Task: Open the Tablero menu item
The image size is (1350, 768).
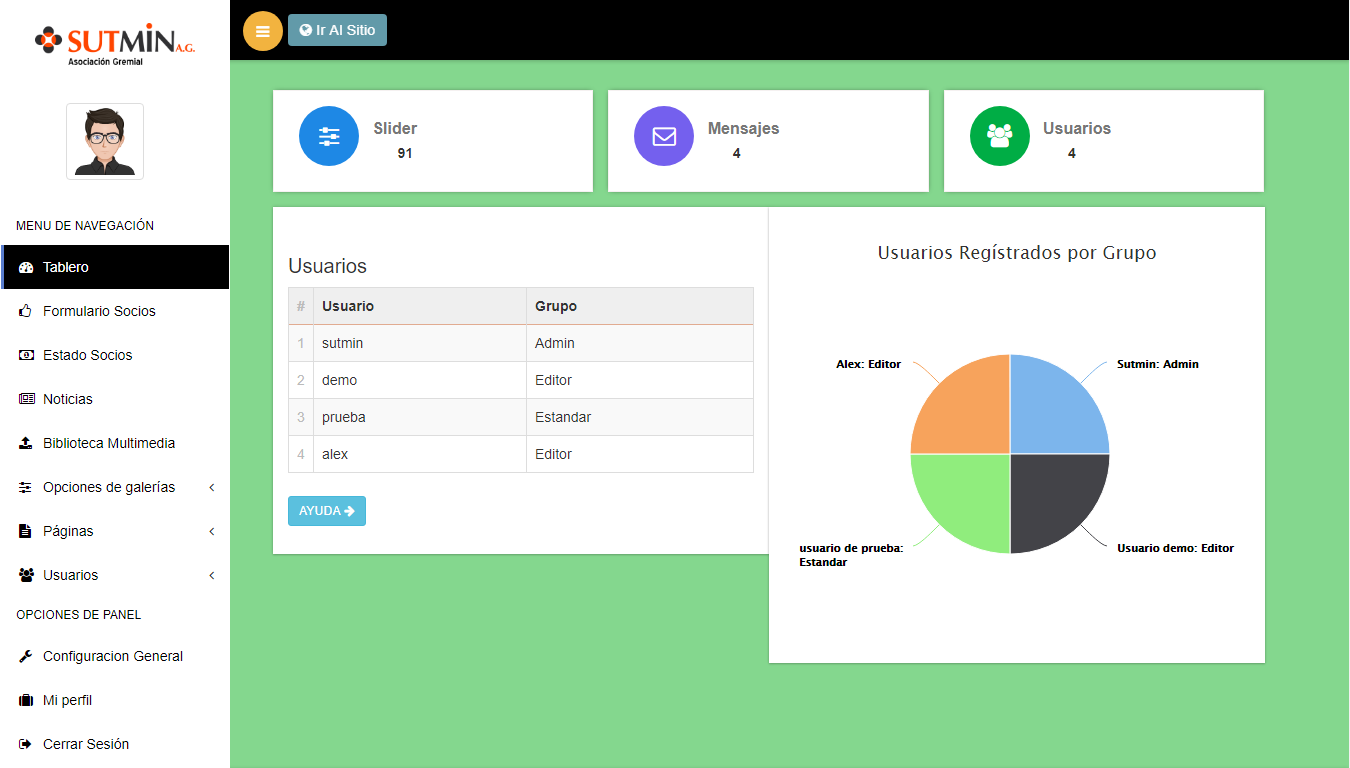Action: coord(66,267)
